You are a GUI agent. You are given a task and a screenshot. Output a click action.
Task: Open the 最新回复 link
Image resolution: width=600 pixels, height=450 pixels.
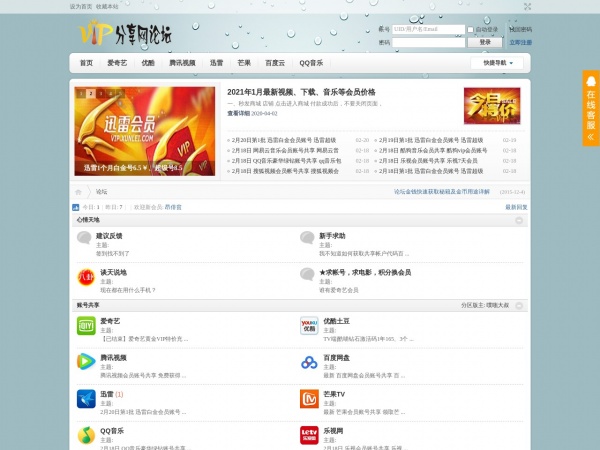click(516, 207)
